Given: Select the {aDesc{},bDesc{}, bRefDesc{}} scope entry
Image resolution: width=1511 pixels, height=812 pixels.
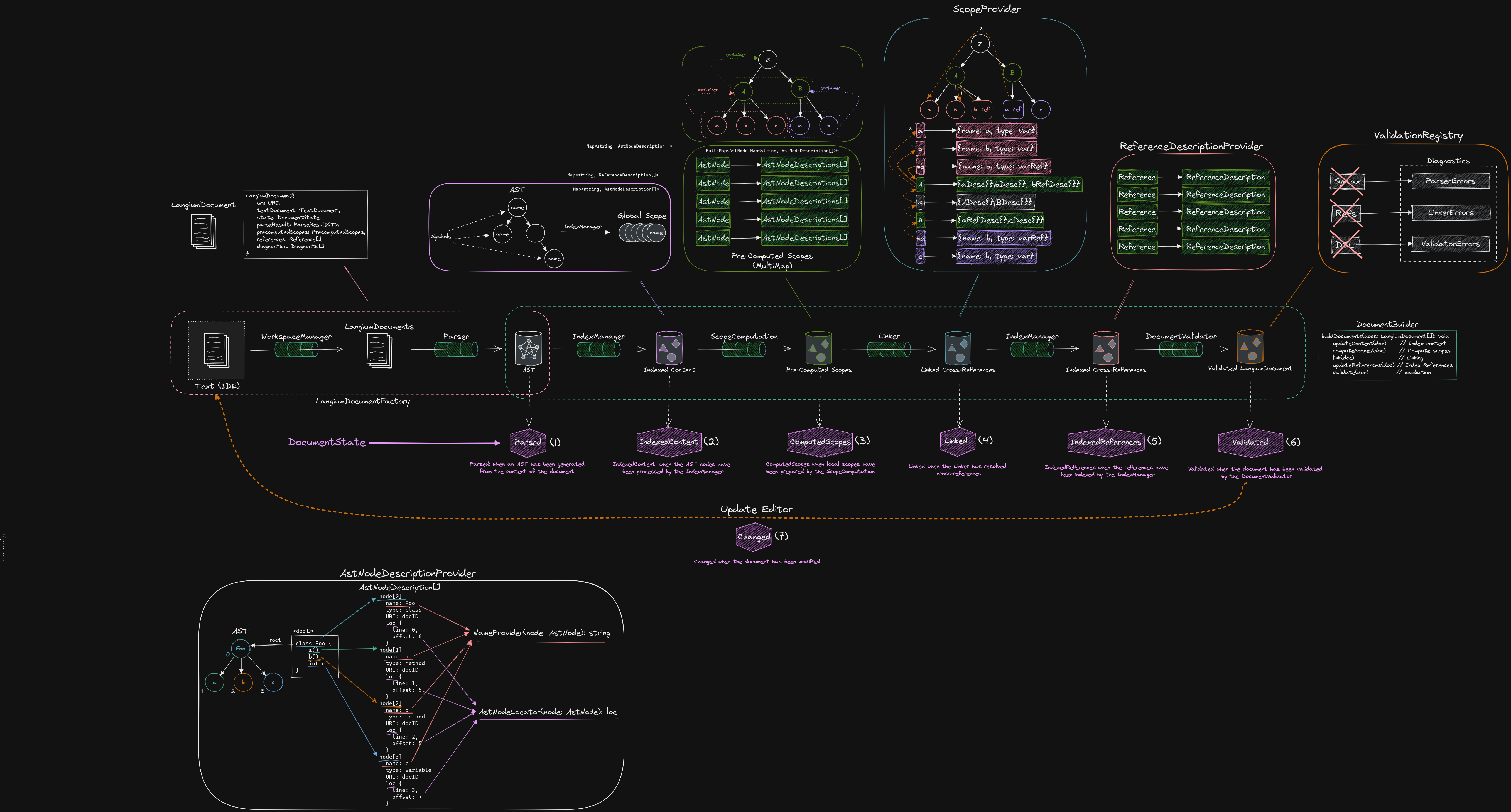Looking at the screenshot, I should 1019,184.
